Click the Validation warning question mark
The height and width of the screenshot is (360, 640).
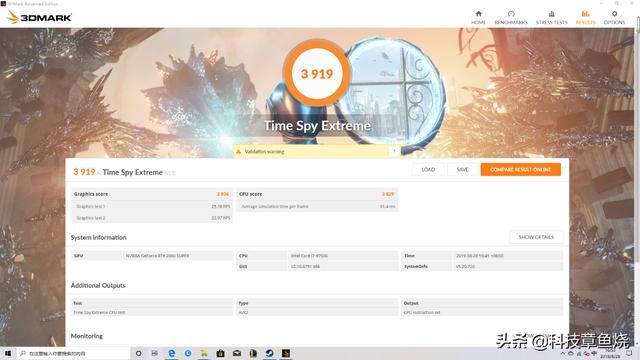[x=394, y=151]
